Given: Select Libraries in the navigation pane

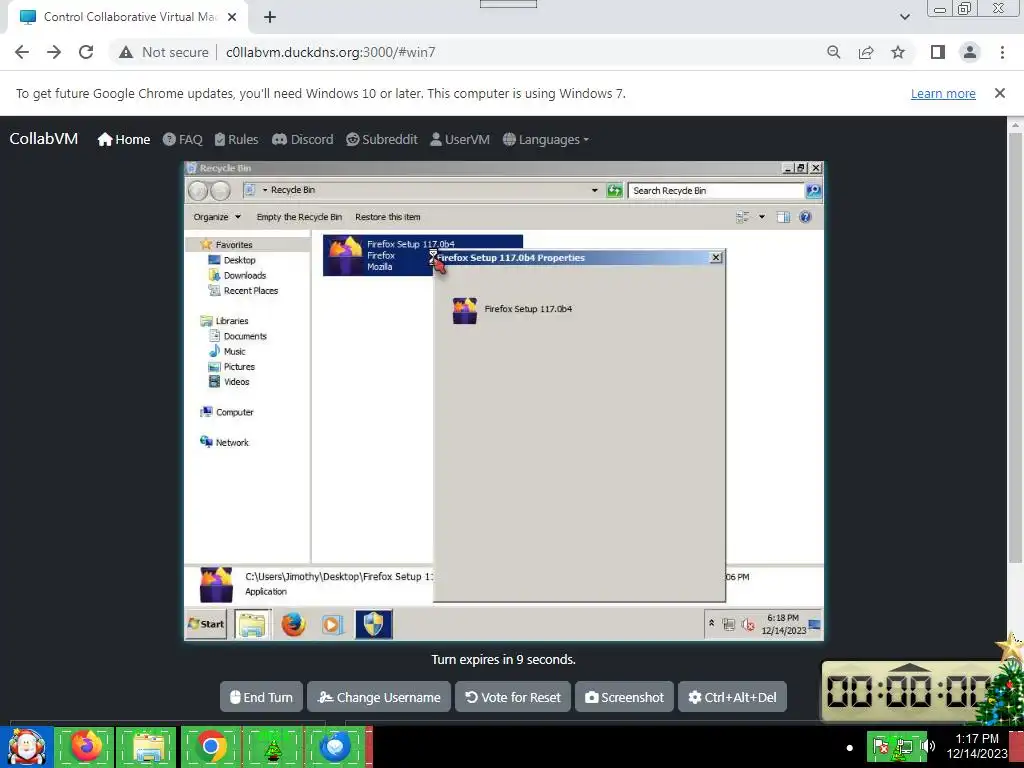Looking at the screenshot, I should tap(232, 321).
